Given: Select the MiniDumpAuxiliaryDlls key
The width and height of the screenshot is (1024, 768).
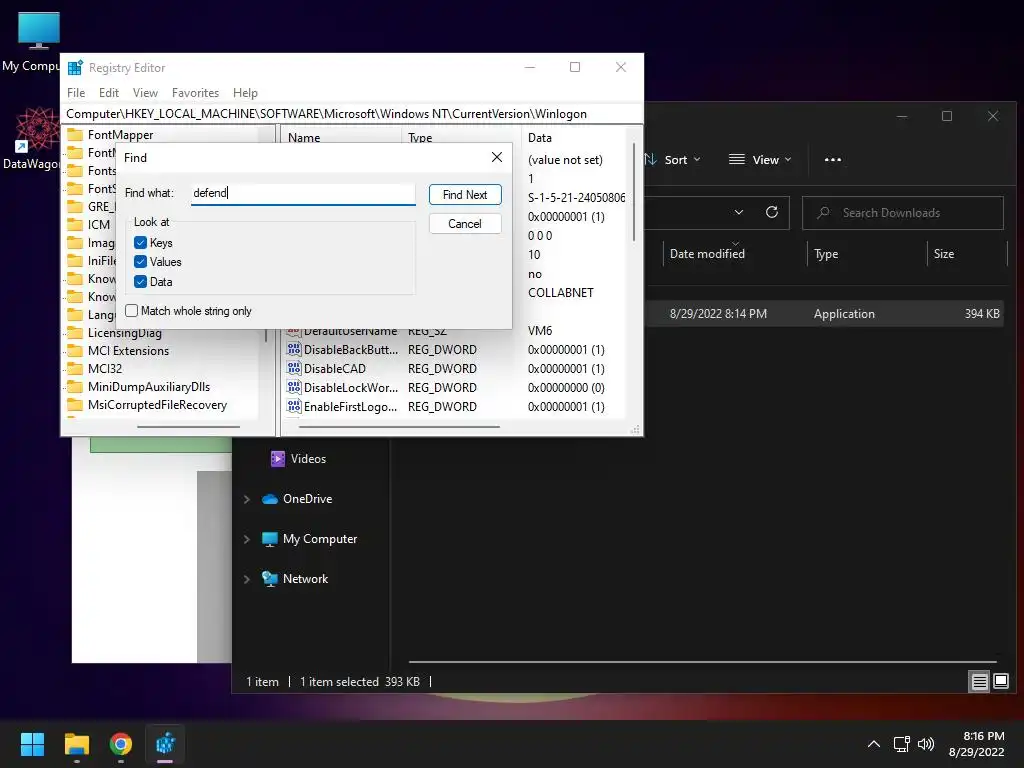Looking at the screenshot, I should (x=149, y=387).
